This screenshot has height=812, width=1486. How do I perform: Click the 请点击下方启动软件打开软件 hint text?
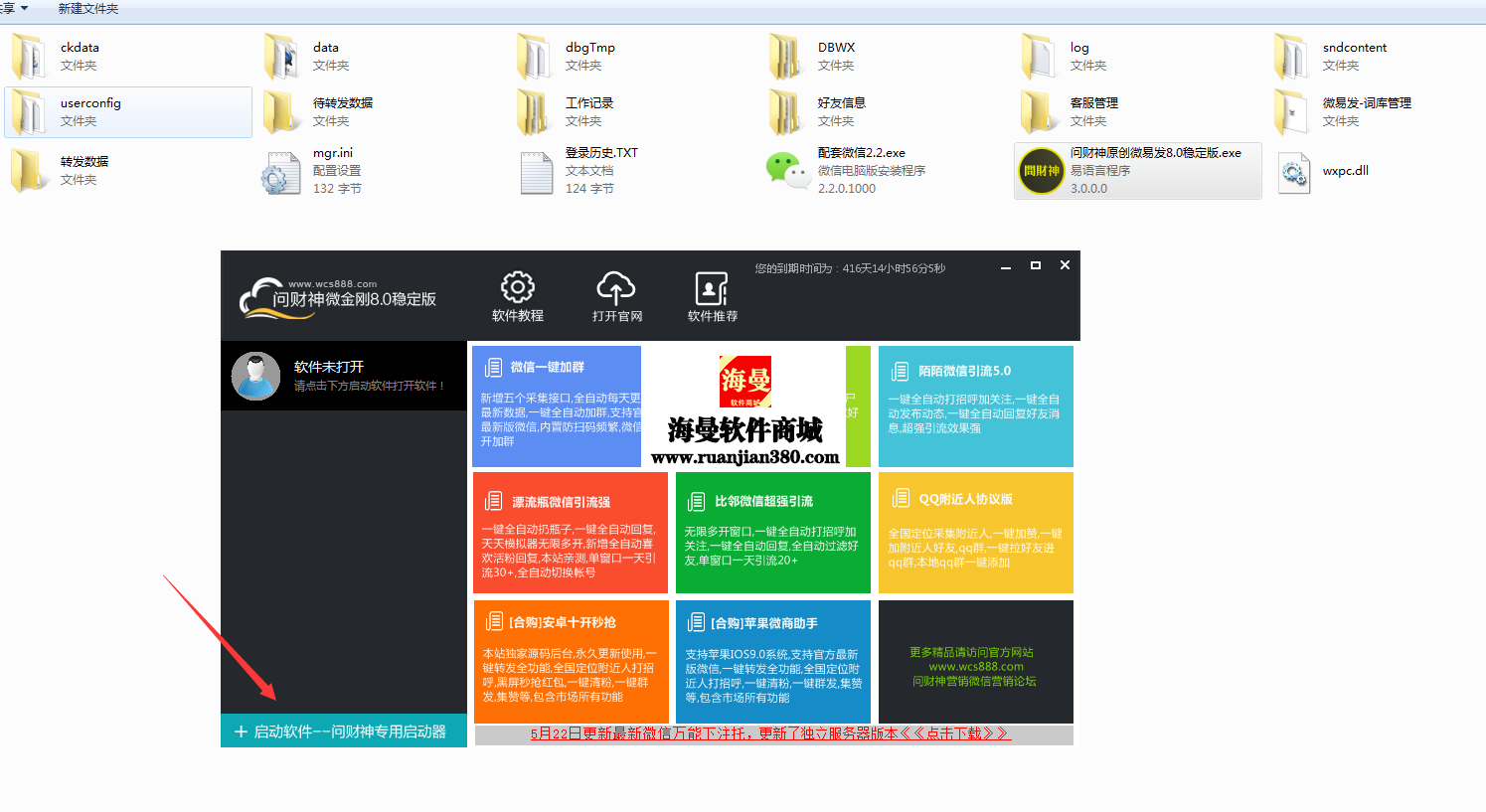tap(370, 386)
